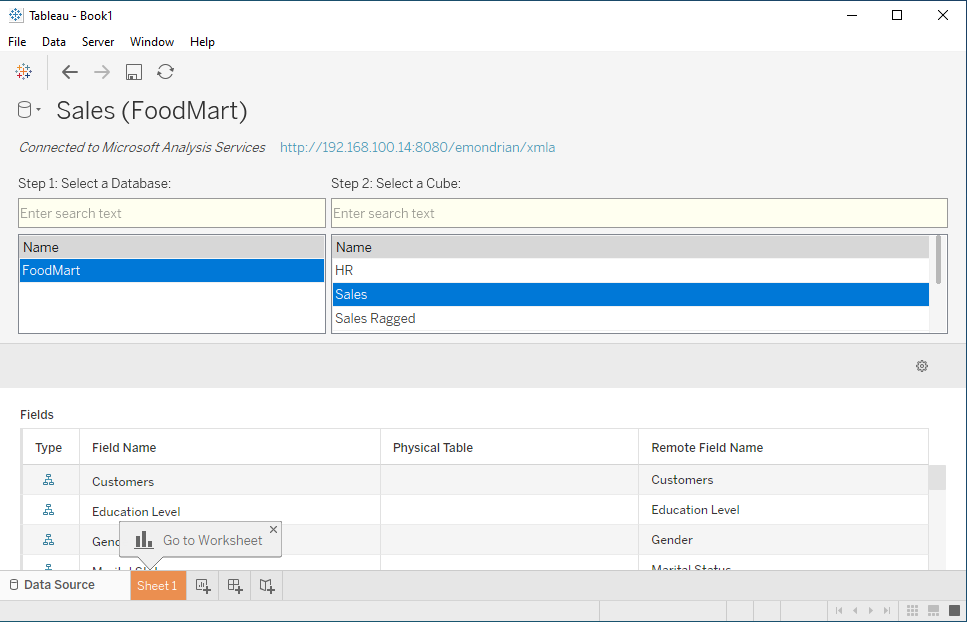Click the Customers remote field name cell
The width and height of the screenshot is (967, 622).
tap(783, 480)
